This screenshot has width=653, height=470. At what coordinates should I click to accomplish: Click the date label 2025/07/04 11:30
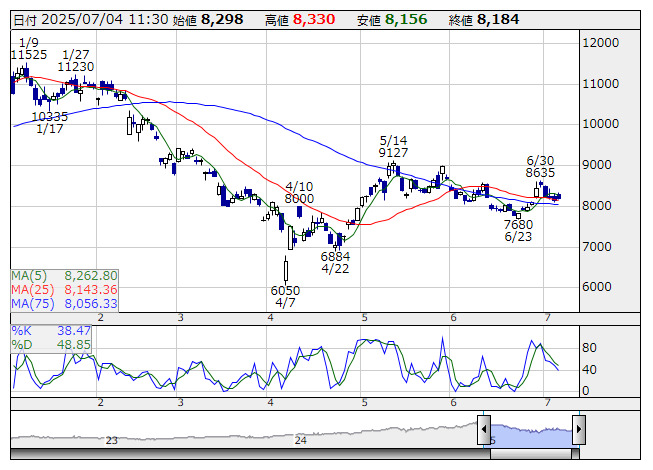click(105, 20)
